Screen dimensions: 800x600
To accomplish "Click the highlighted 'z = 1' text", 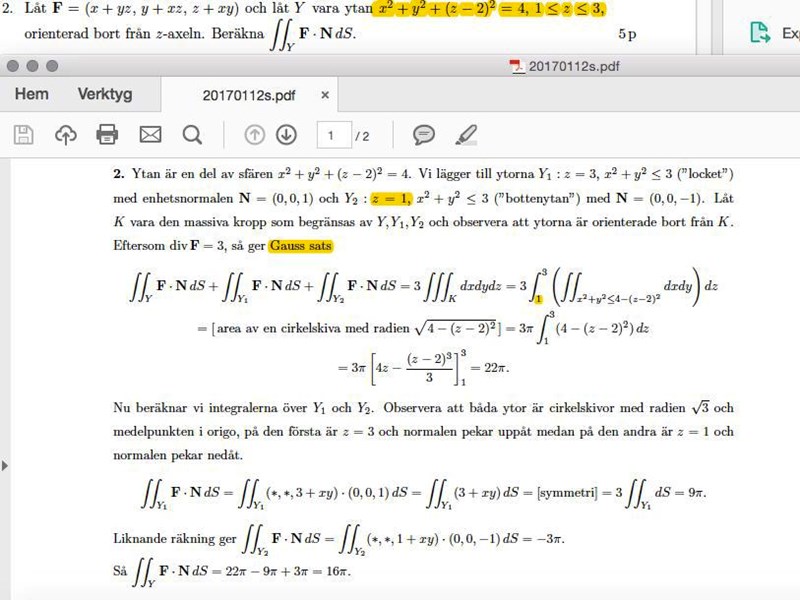I will (x=389, y=199).
